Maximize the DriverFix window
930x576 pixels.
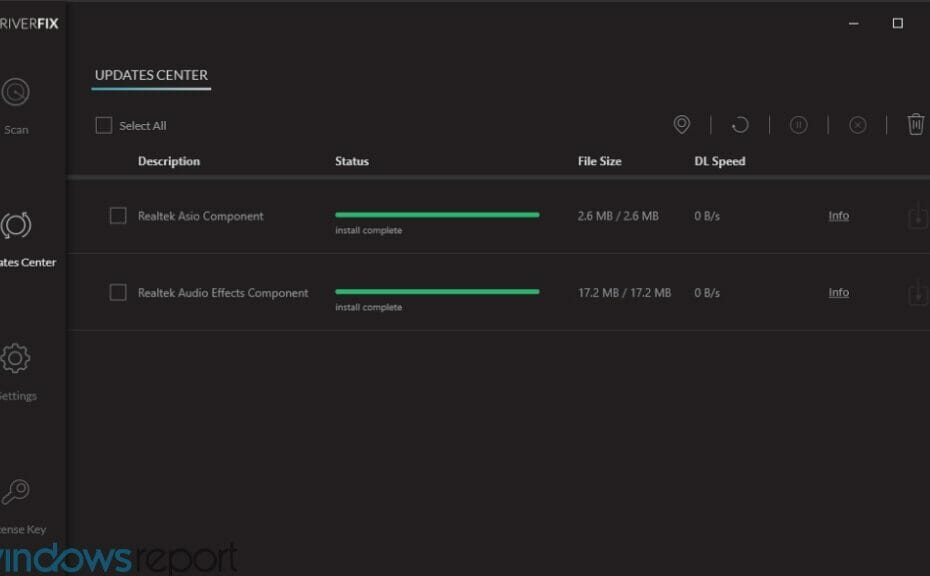pyautogui.click(x=897, y=23)
